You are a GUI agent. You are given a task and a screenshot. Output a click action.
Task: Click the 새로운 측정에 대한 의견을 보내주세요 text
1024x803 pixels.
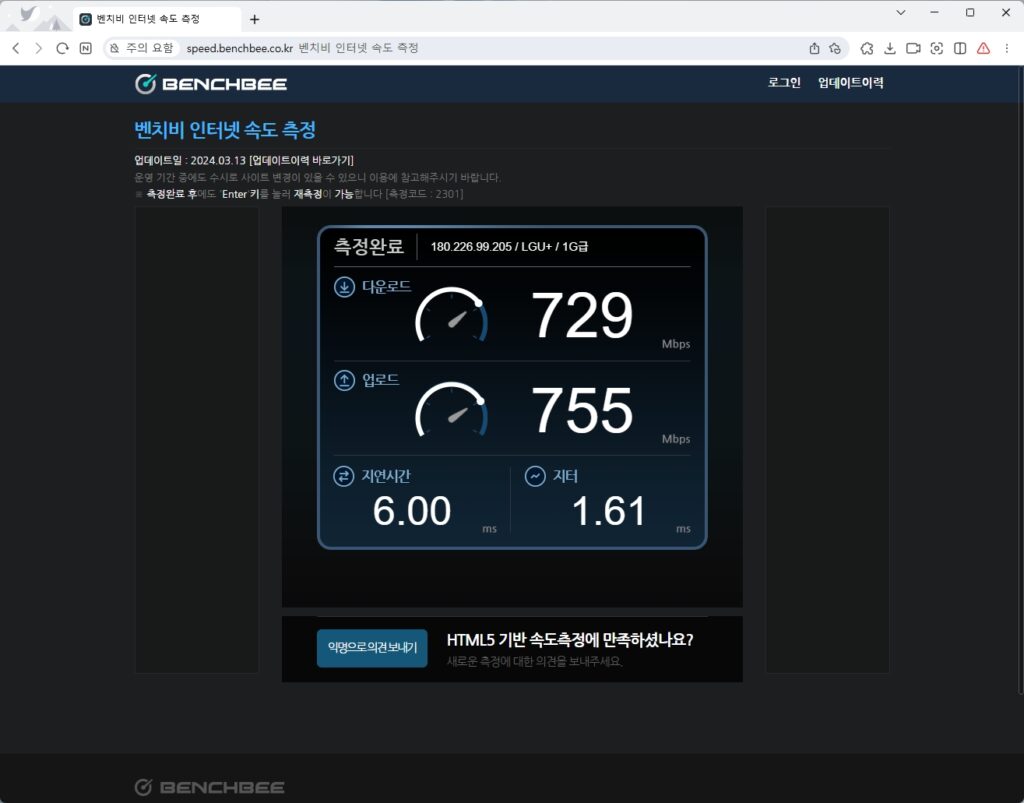tap(534, 662)
